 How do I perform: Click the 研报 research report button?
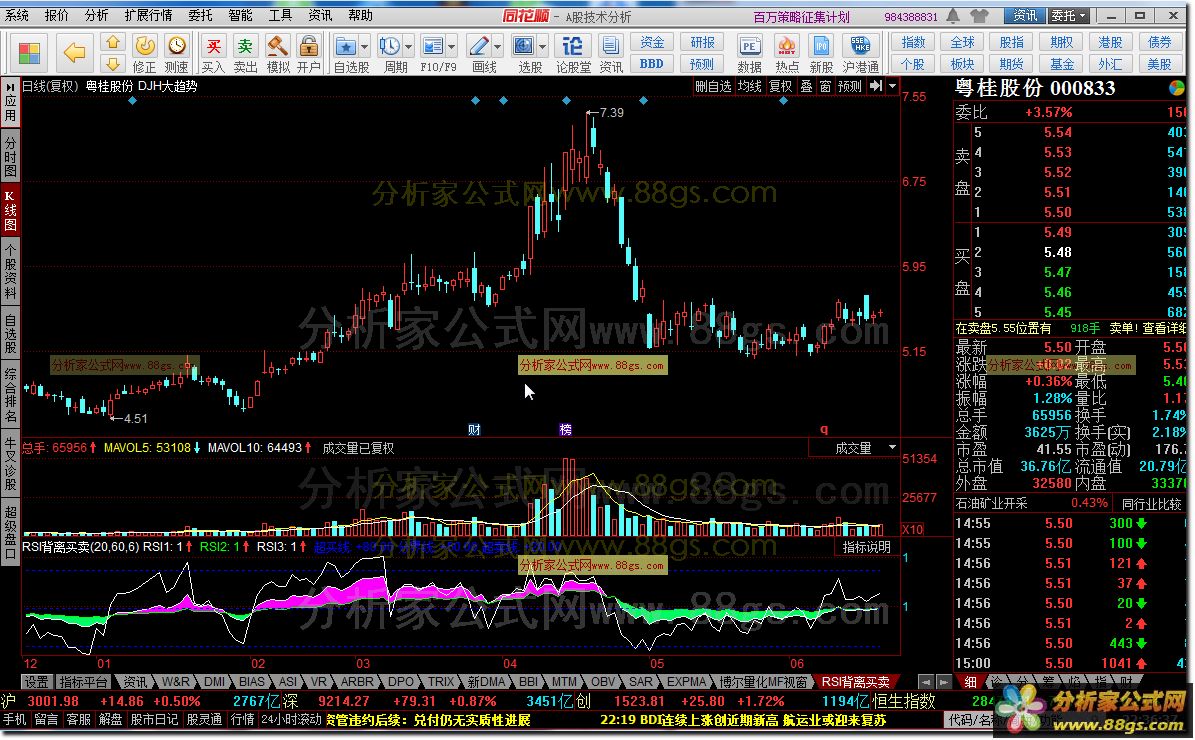703,43
